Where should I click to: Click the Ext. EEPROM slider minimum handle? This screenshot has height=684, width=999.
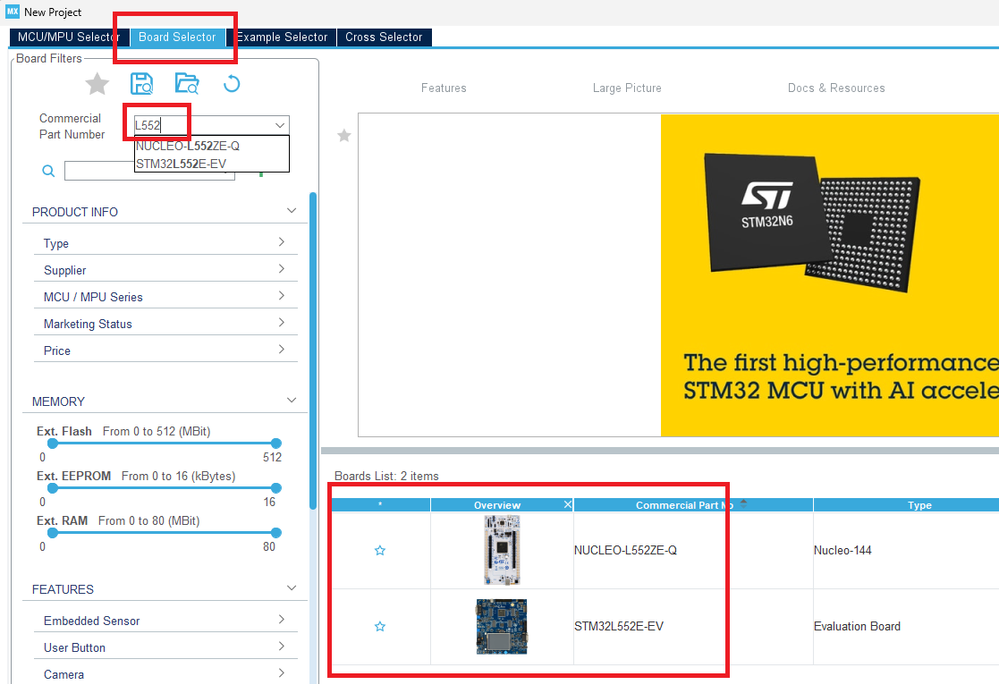tap(53, 488)
